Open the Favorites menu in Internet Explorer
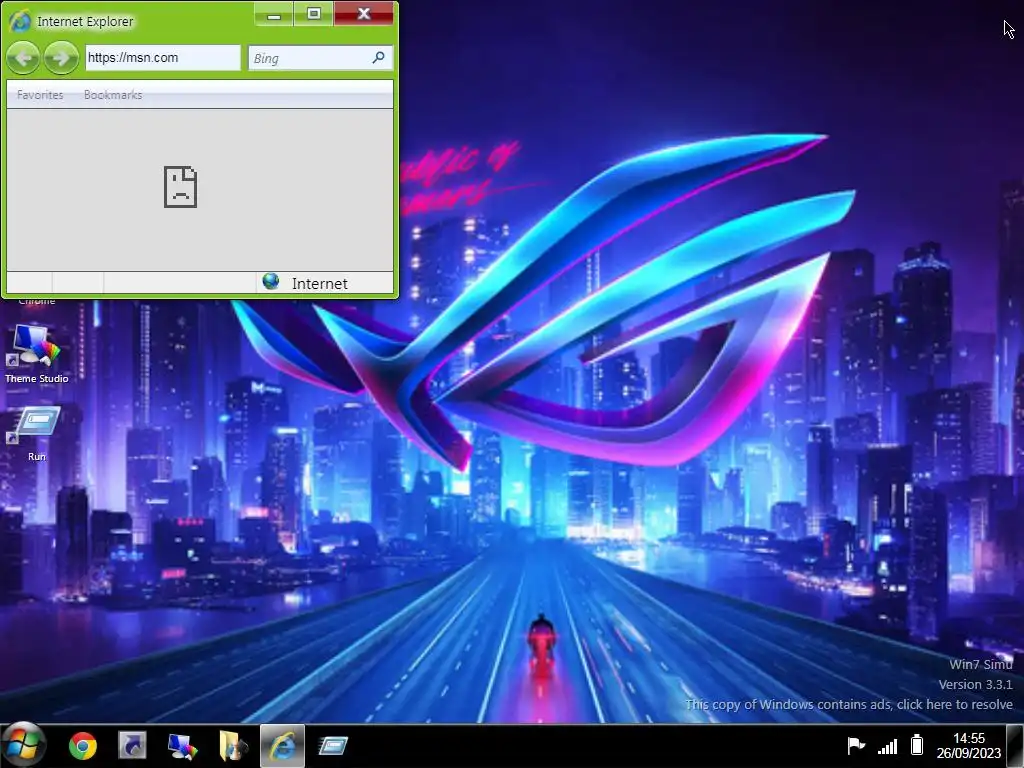This screenshot has width=1024, height=768. [x=40, y=95]
